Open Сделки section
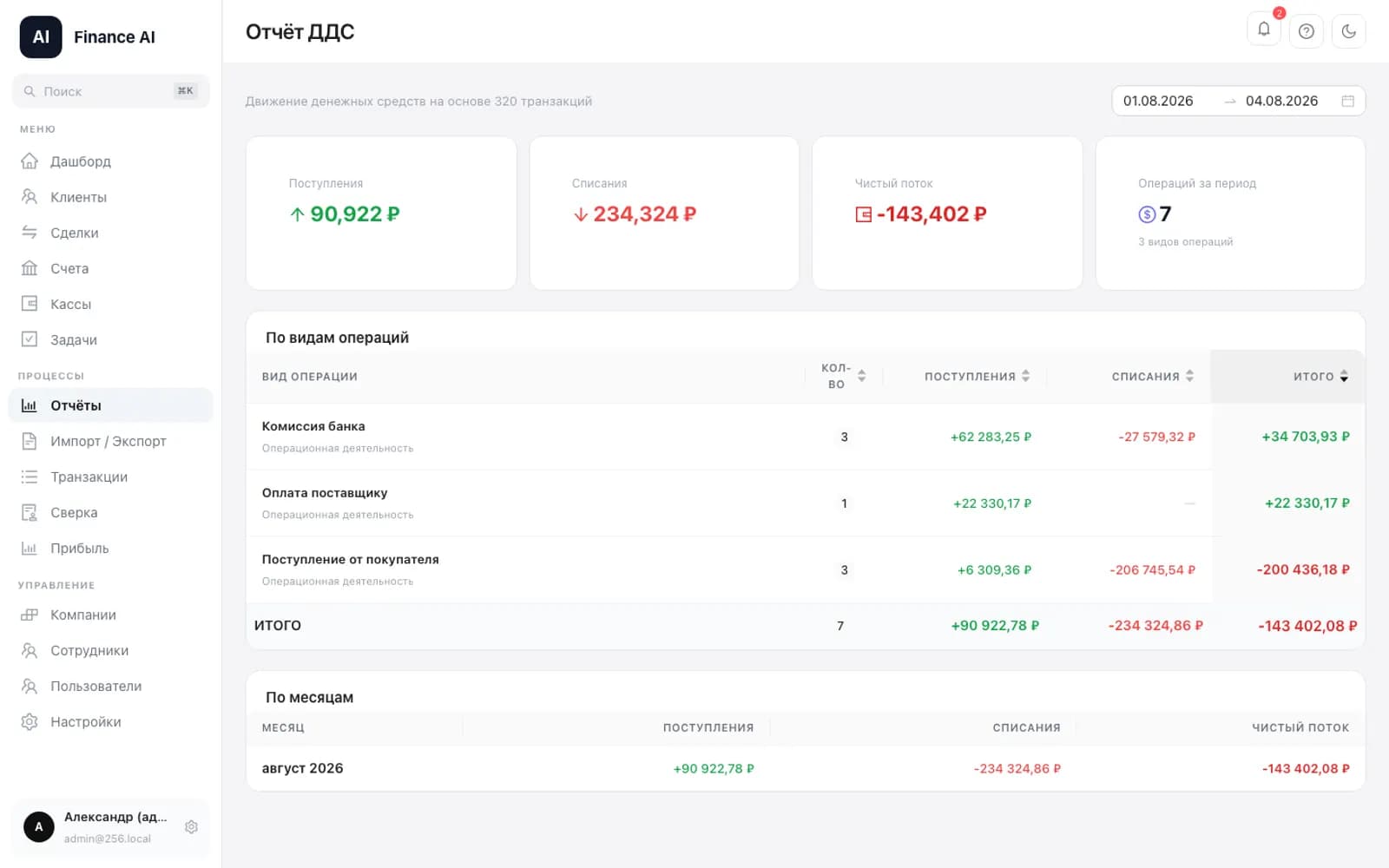Screen dimensions: 1389x868 (111, 233)
